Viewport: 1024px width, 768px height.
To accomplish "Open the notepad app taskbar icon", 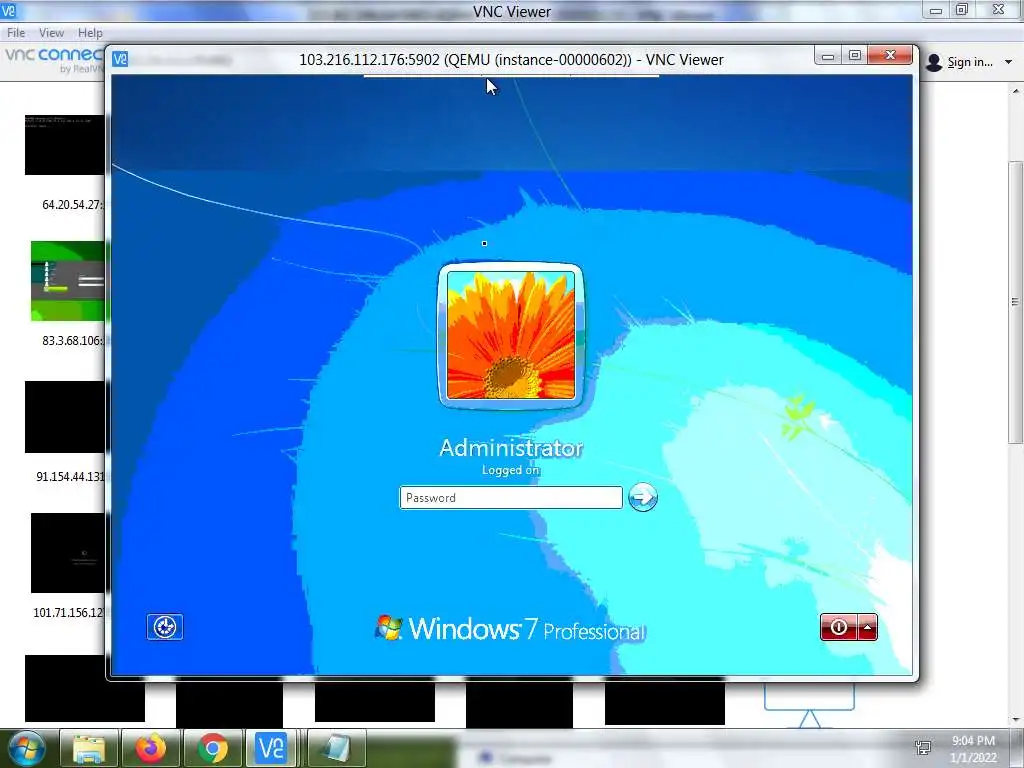I will 337,749.
